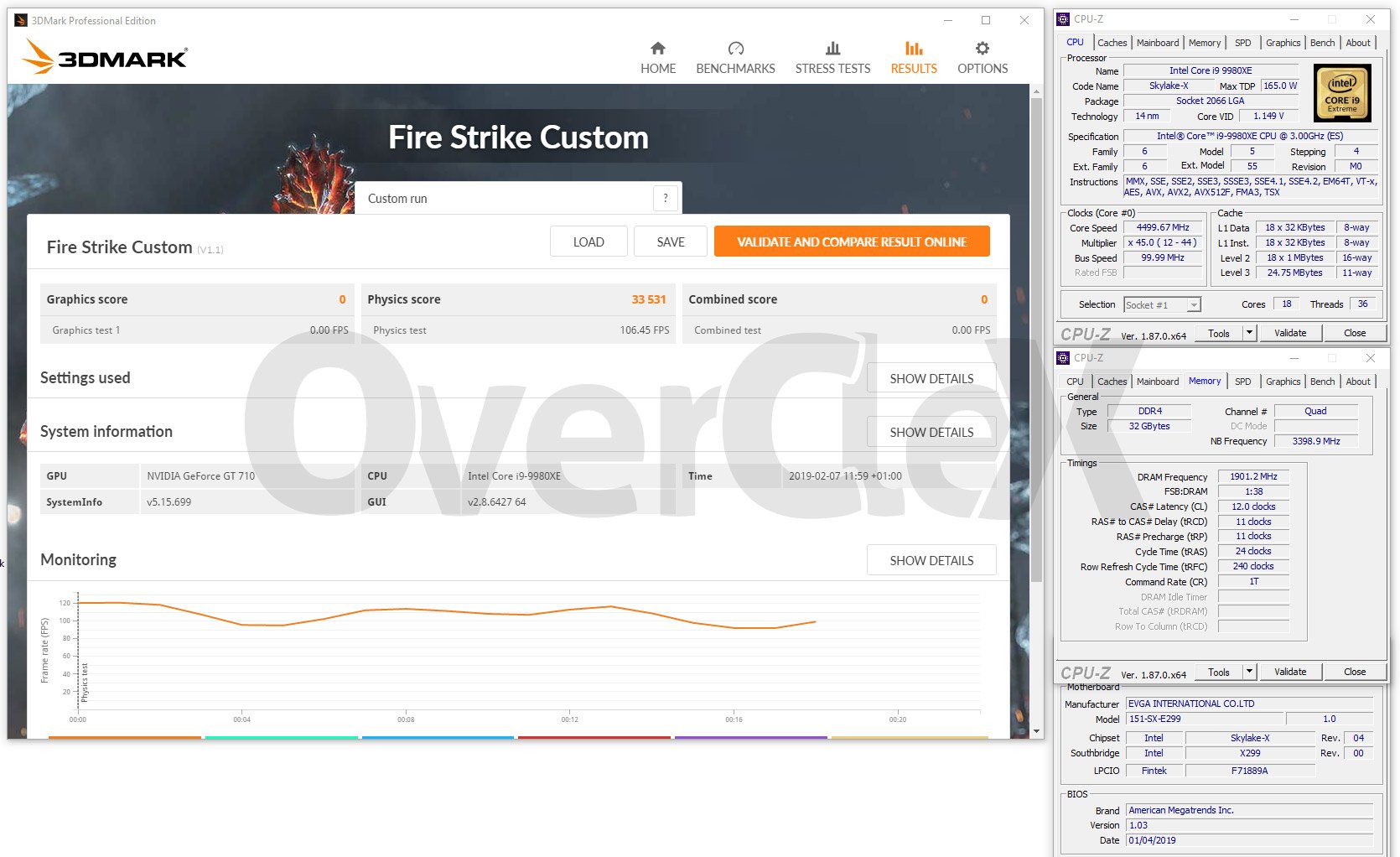The height and width of the screenshot is (857, 1400).
Task: Click the Physics score value 33 531
Action: click(649, 299)
